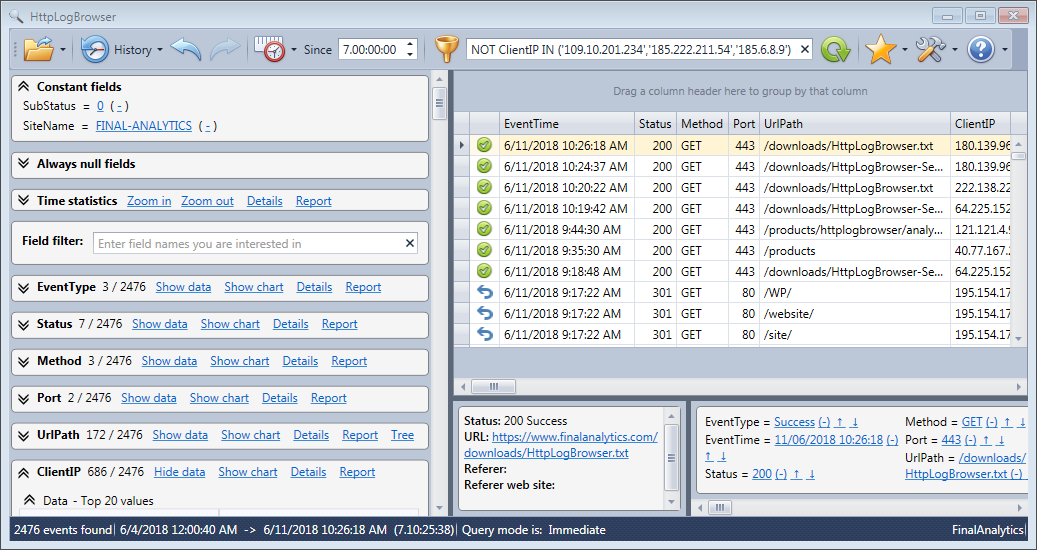Click redirect arrow icon on /website/ row
Viewport: 1037px width, 550px height.
point(484,313)
